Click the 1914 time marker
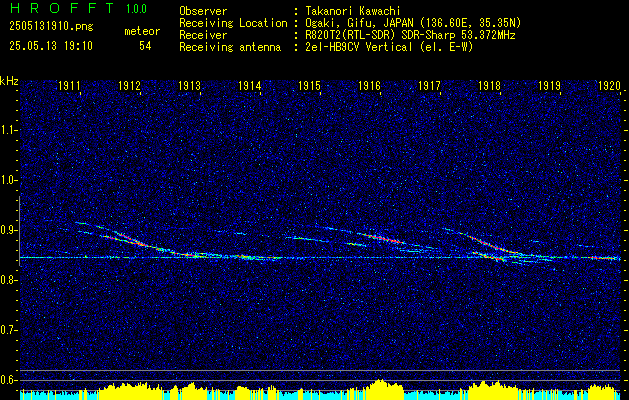Image resolution: width=629 pixels, height=400 pixels. [250, 85]
